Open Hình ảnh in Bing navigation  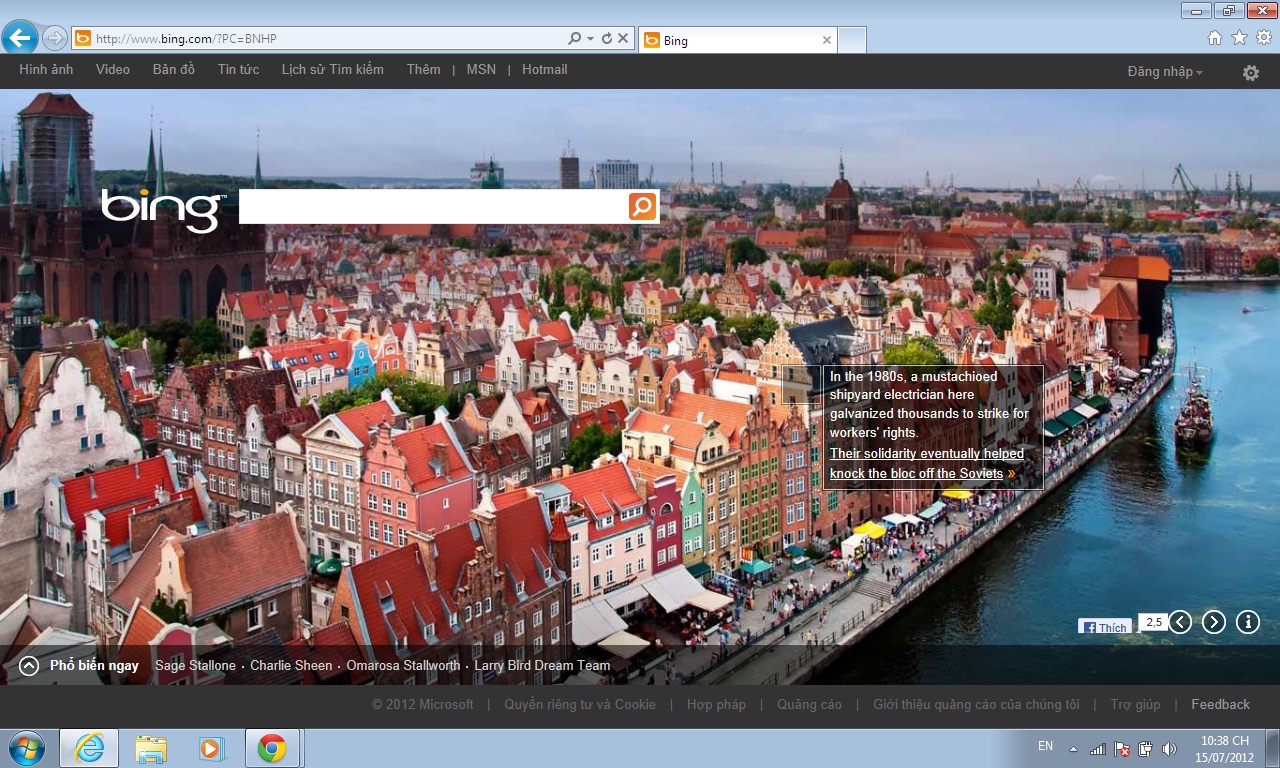click(46, 70)
